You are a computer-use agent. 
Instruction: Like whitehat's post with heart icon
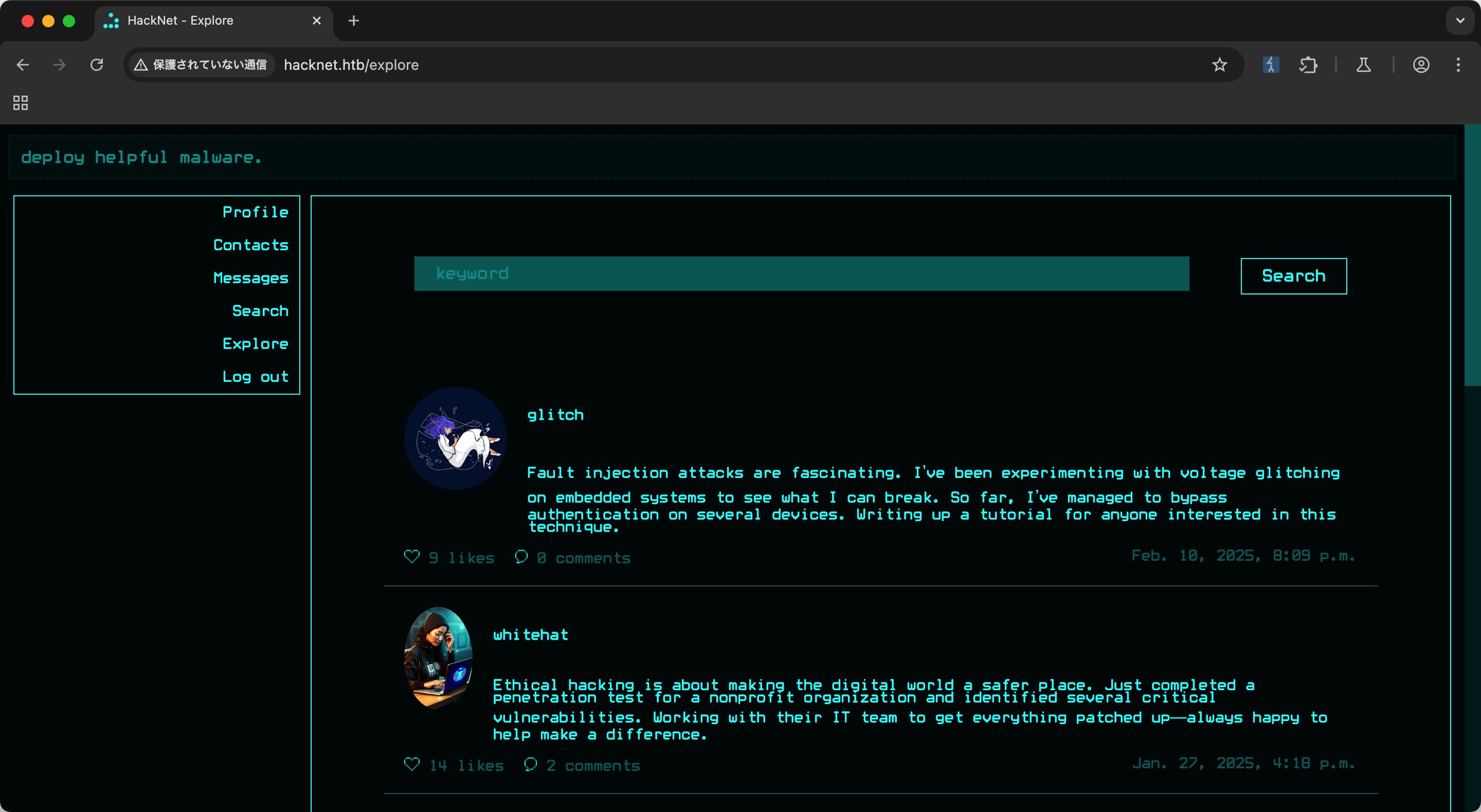tap(411, 764)
